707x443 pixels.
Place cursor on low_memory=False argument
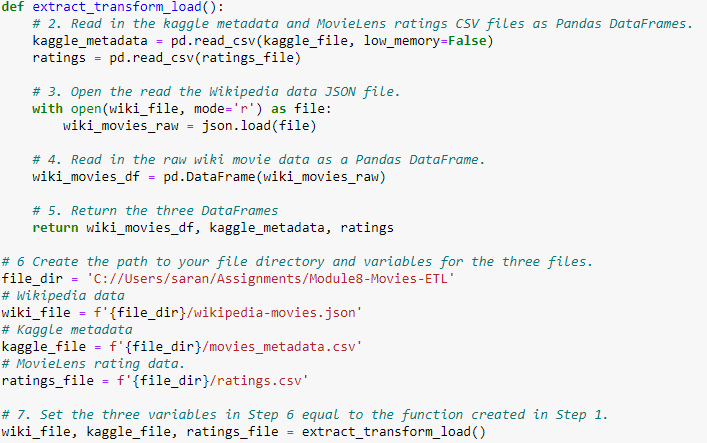425,41
